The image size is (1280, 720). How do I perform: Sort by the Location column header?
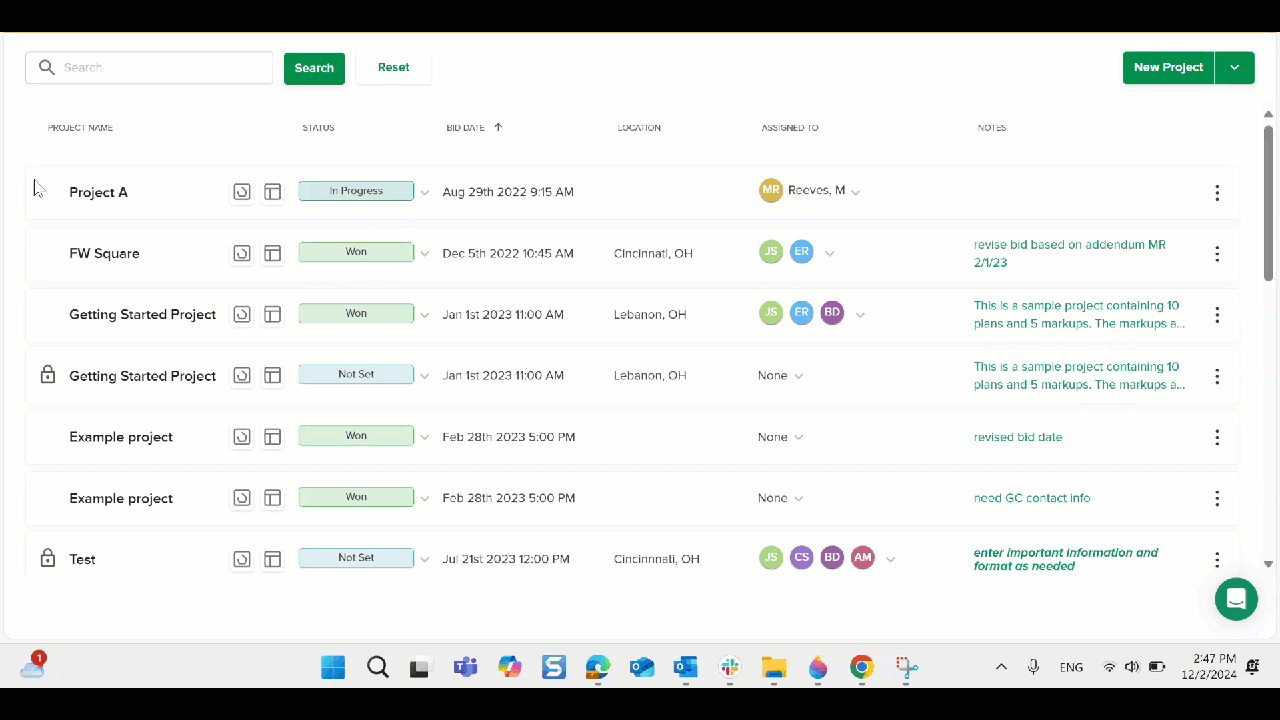click(x=639, y=128)
